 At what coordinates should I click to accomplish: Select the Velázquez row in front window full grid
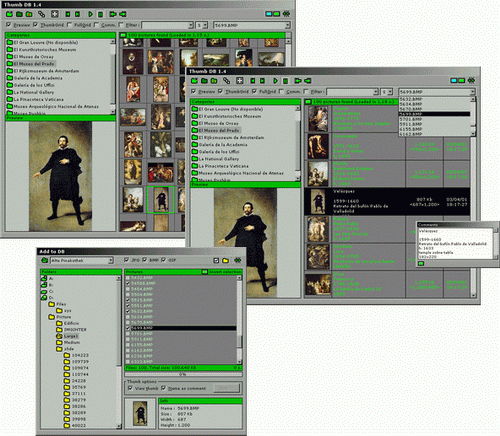point(387,202)
